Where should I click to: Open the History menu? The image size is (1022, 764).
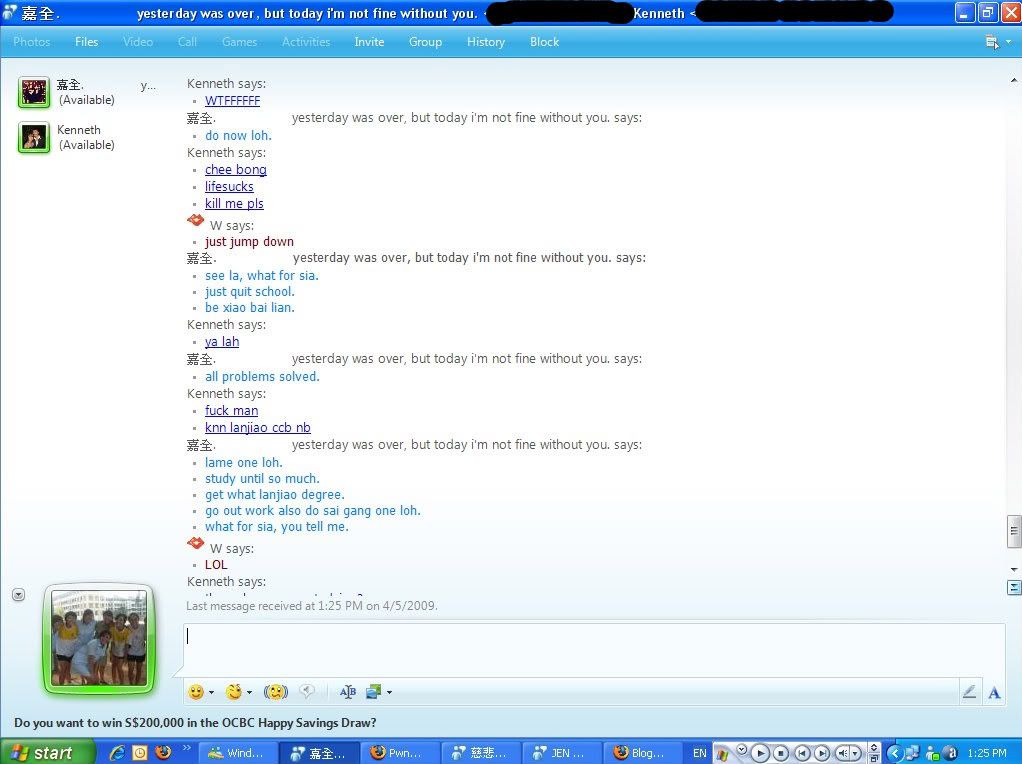click(485, 42)
